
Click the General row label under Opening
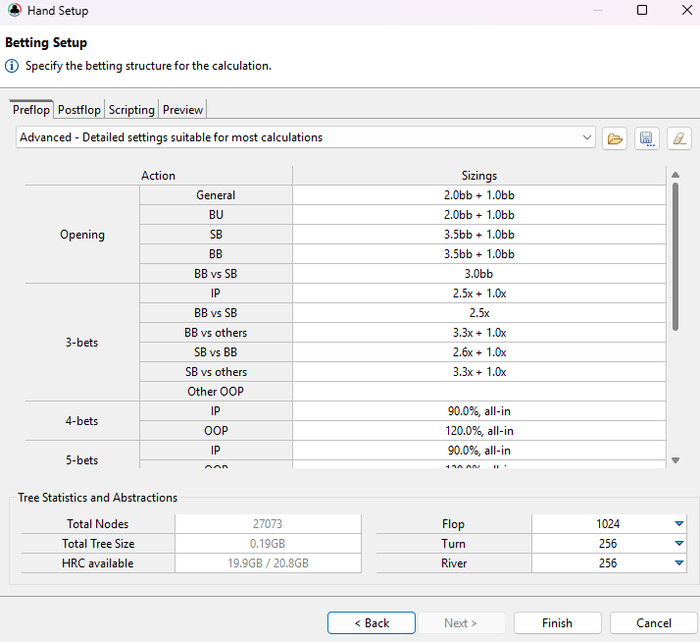click(x=216, y=195)
